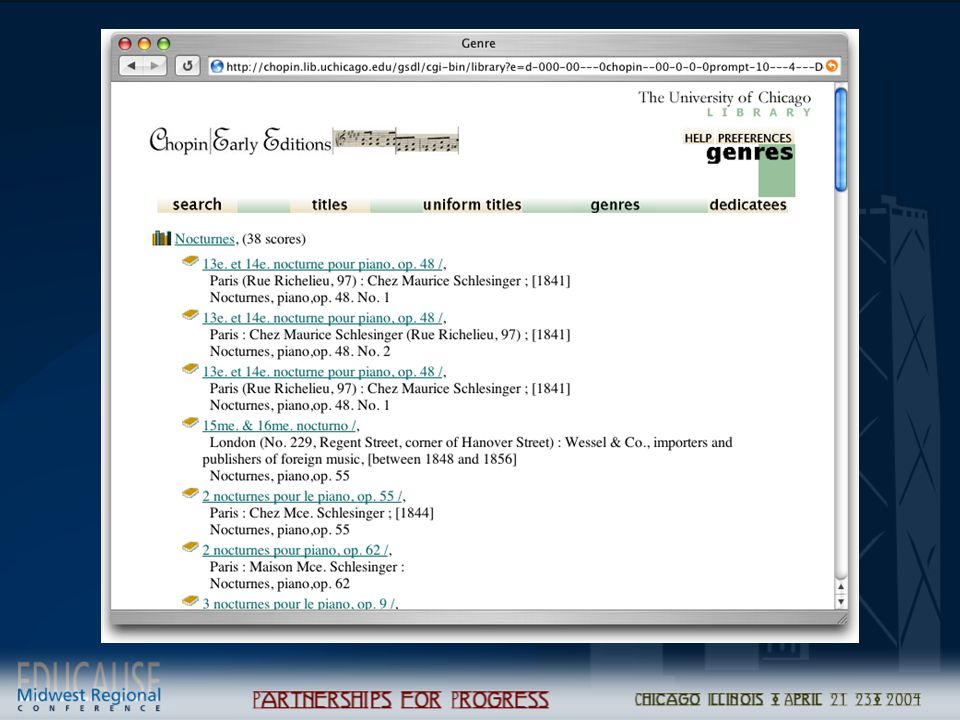Viewport: 960px width, 720px height.
Task: Click the globe icon in the address bar
Action: (217, 66)
